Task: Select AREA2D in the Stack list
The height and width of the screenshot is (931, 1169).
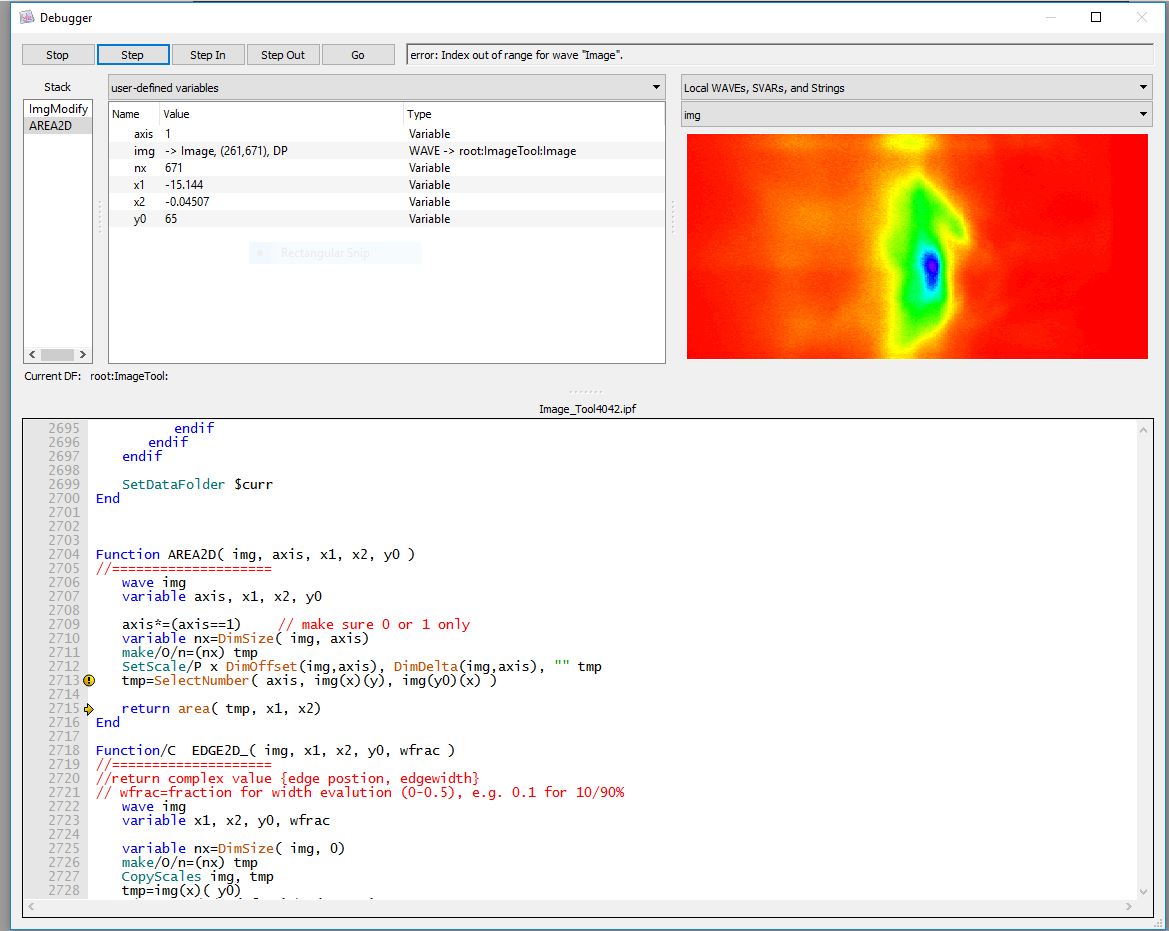Action: point(58,126)
